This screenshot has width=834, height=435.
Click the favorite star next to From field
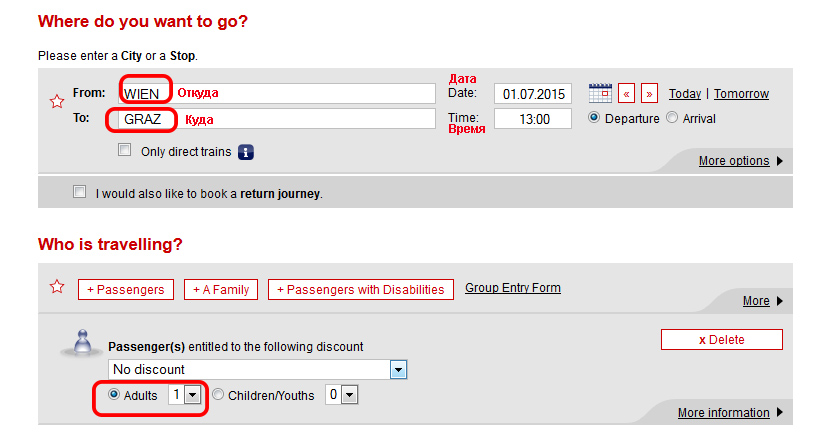click(57, 101)
